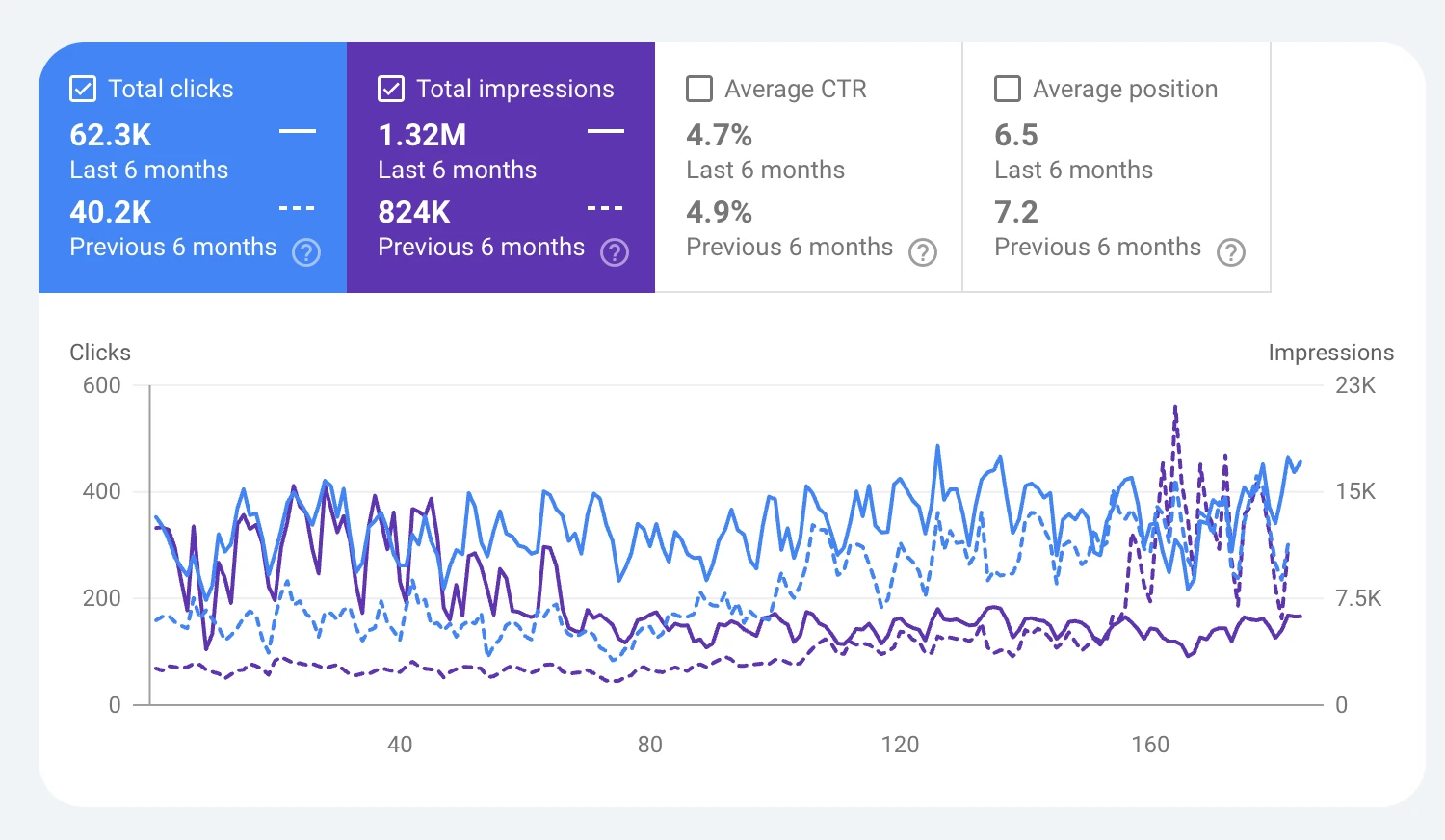Click dashed line legend in Total clicks card

(298, 208)
